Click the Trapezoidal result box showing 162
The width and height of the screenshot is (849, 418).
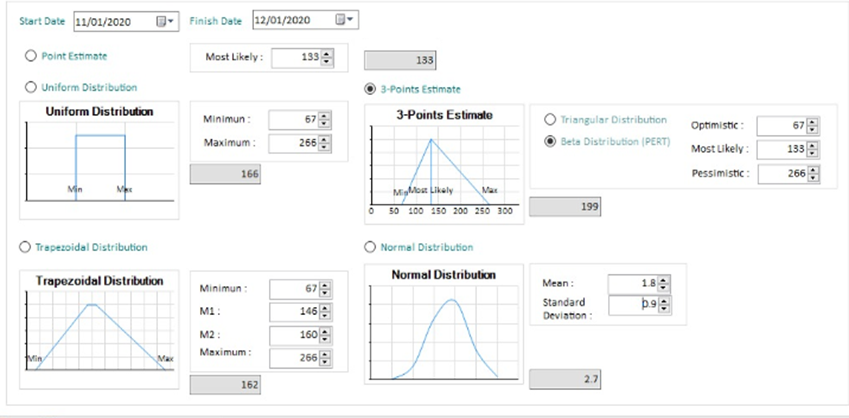(x=225, y=385)
